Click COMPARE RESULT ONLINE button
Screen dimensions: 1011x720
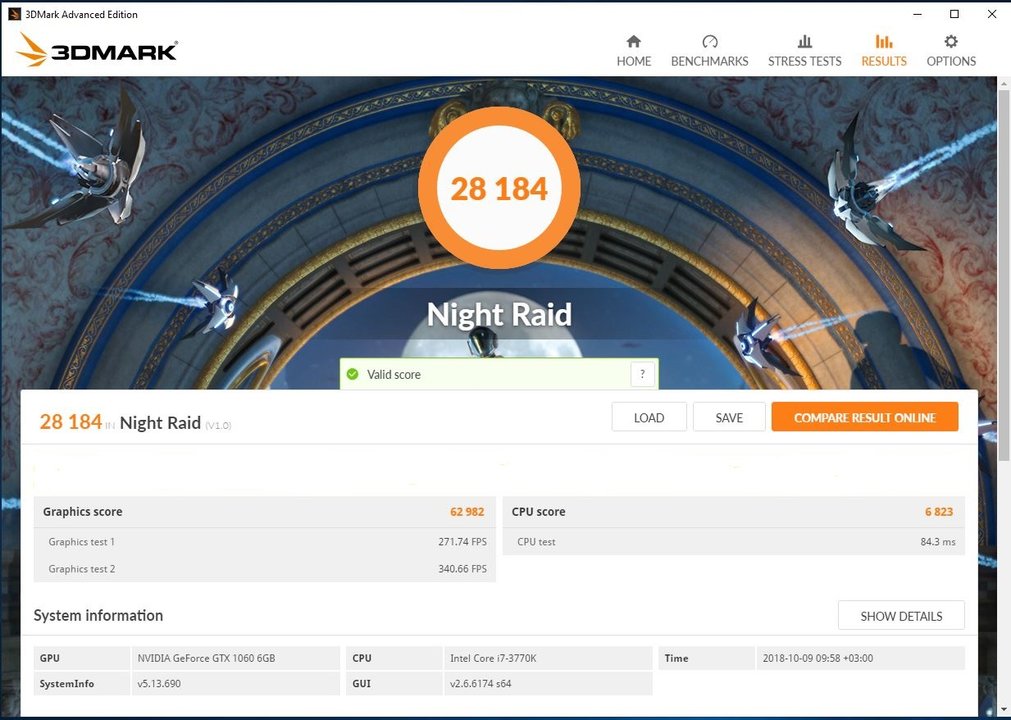(x=865, y=418)
